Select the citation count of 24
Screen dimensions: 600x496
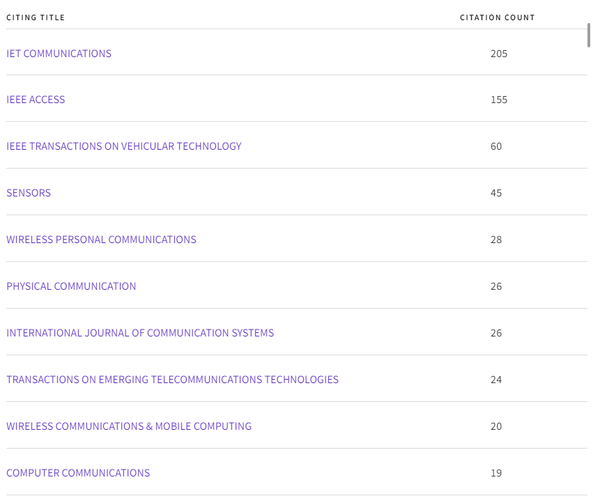coord(496,380)
